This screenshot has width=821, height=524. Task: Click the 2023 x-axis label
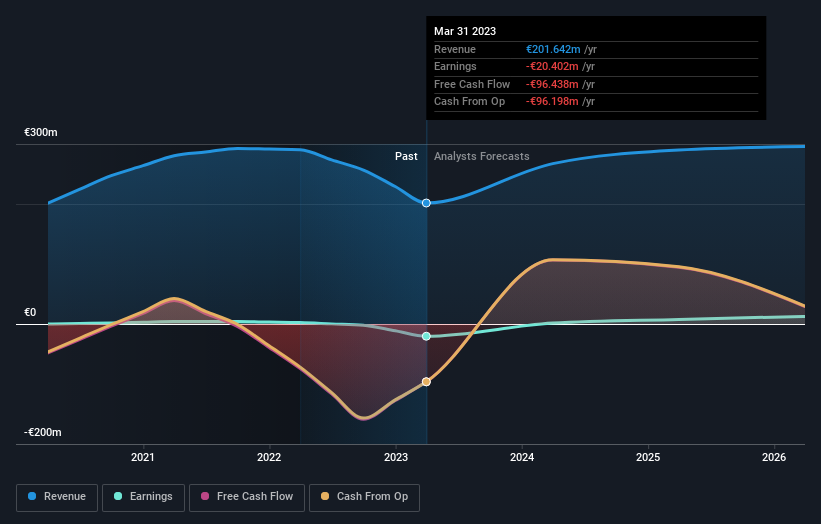pyautogui.click(x=396, y=458)
